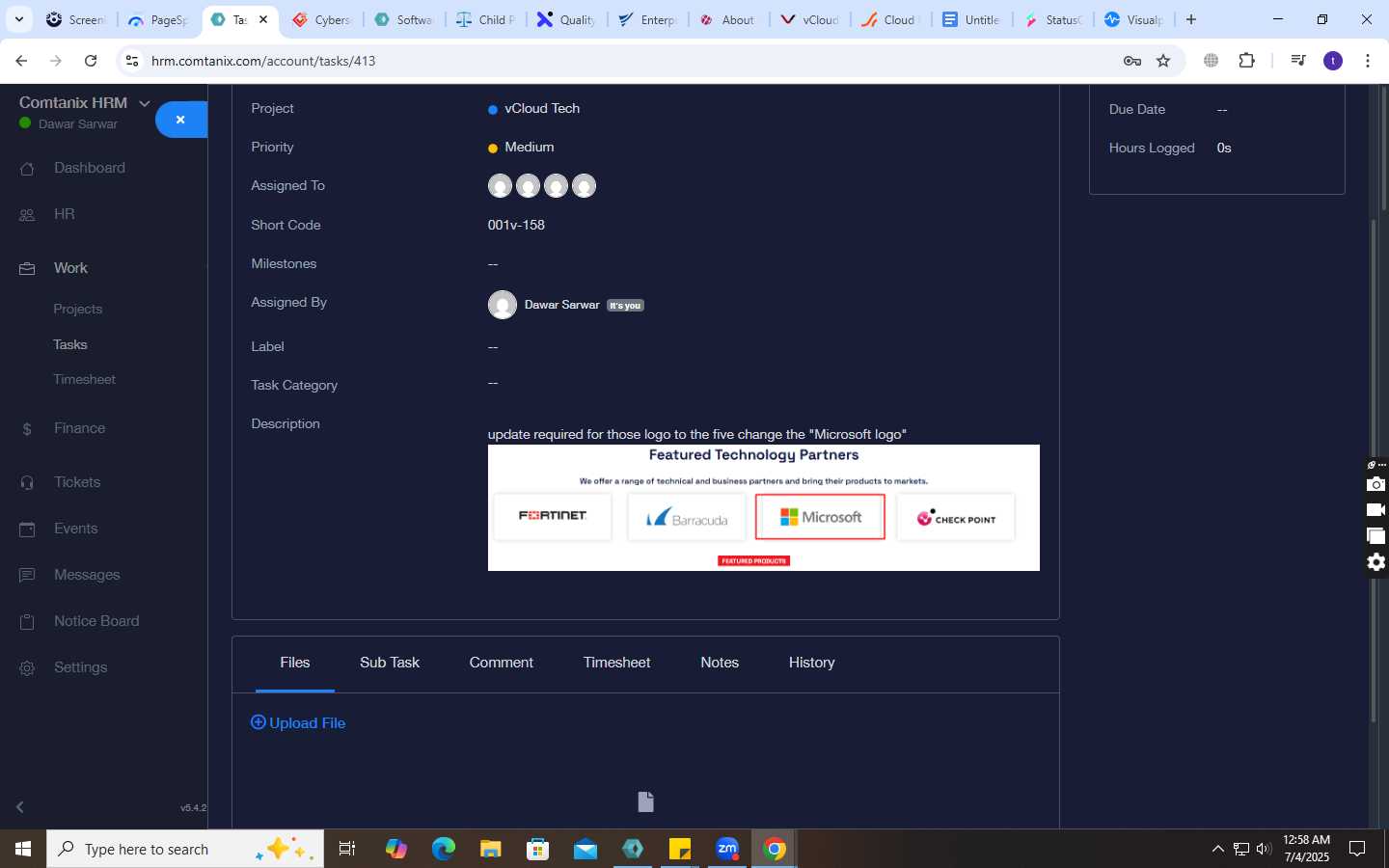Open browser Extensions puzzle icon

[1246, 61]
